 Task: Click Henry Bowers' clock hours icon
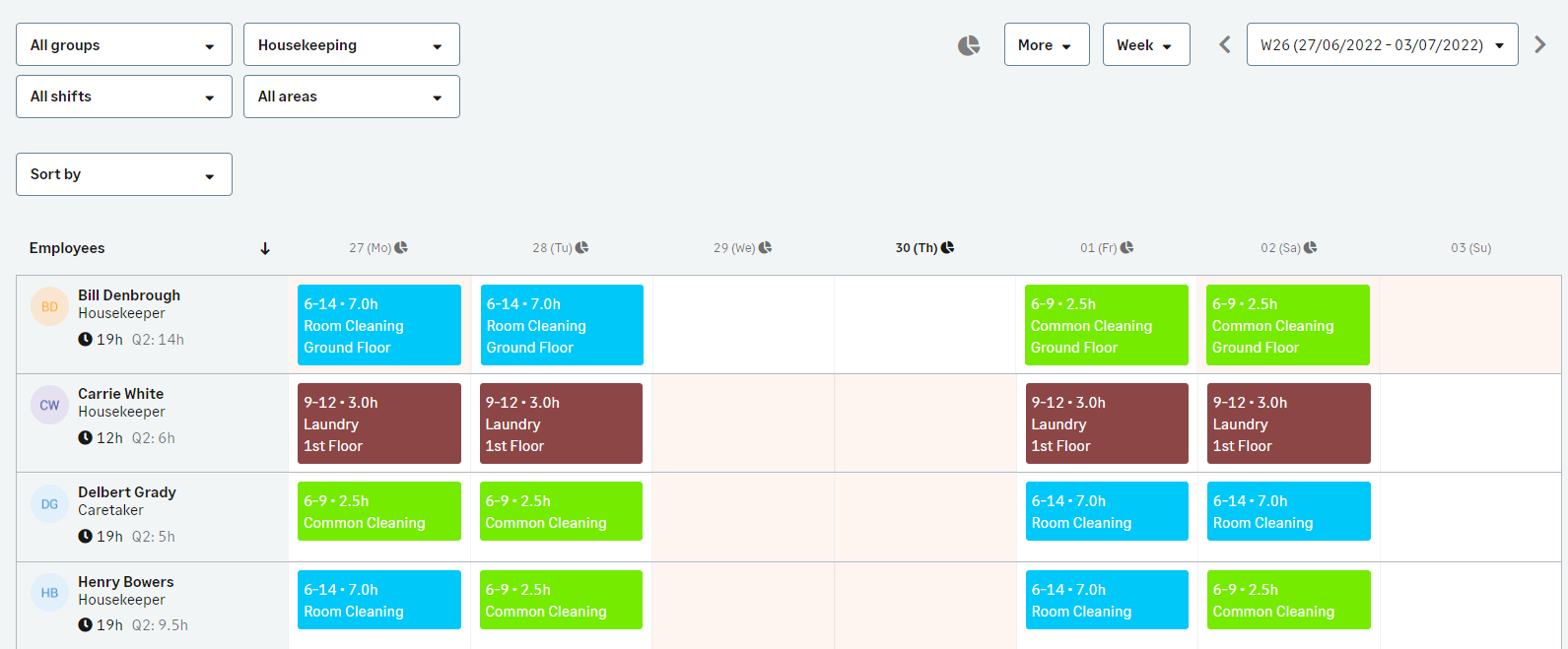(86, 625)
